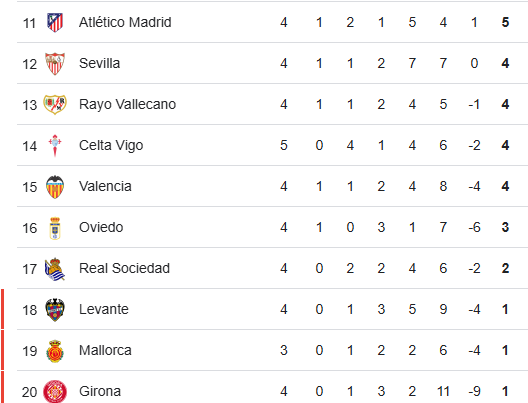
Task: Open Real Sociedad team page
Action: pos(125,268)
